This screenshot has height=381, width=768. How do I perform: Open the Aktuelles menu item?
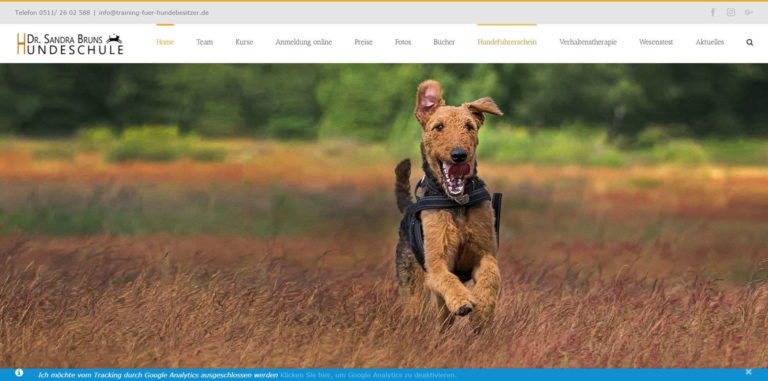coord(710,42)
